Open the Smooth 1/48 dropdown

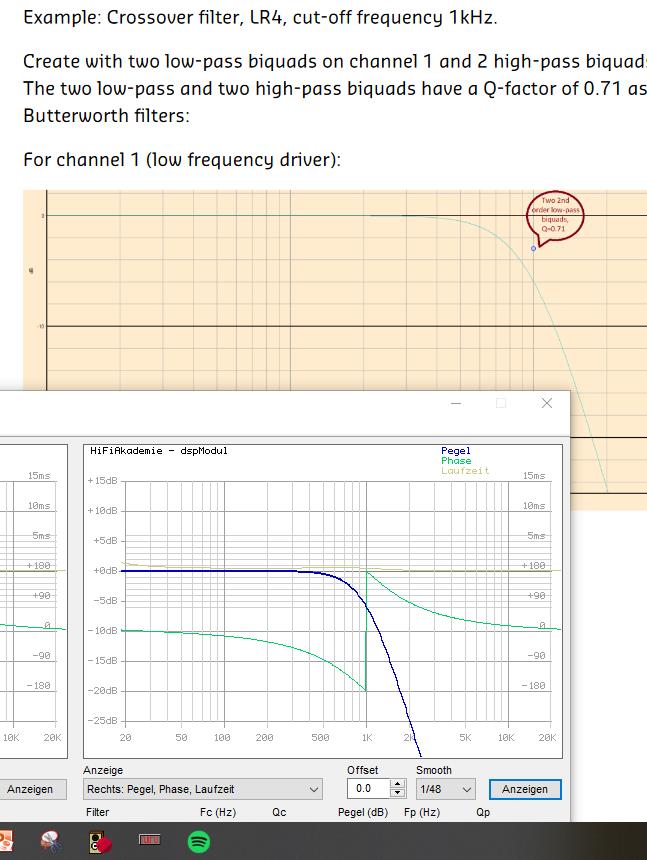click(445, 789)
